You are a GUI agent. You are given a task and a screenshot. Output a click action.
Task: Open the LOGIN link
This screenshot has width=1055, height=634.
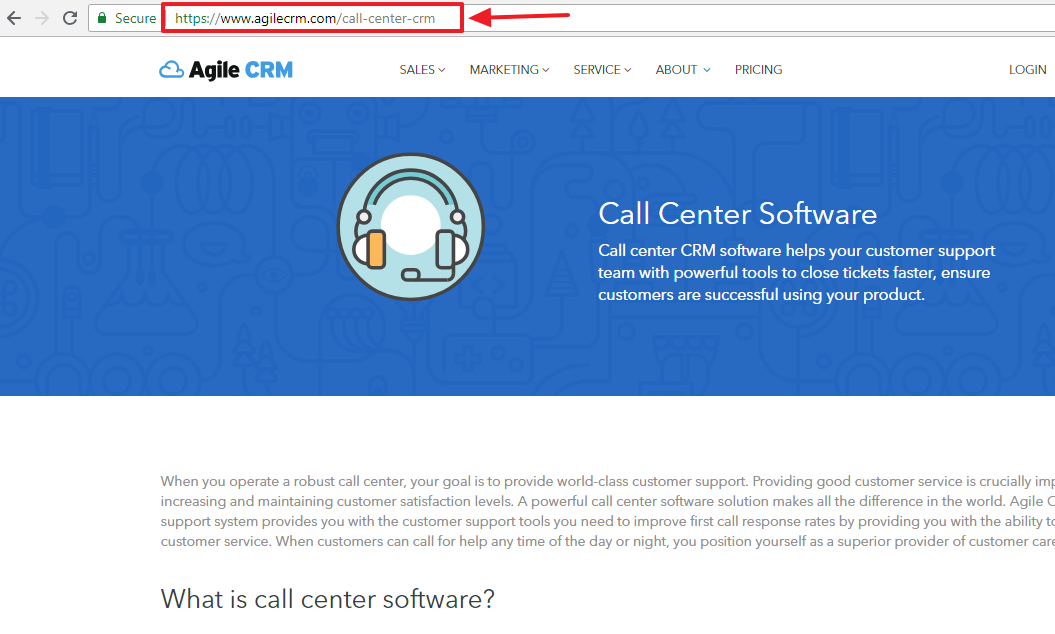[x=1027, y=69]
